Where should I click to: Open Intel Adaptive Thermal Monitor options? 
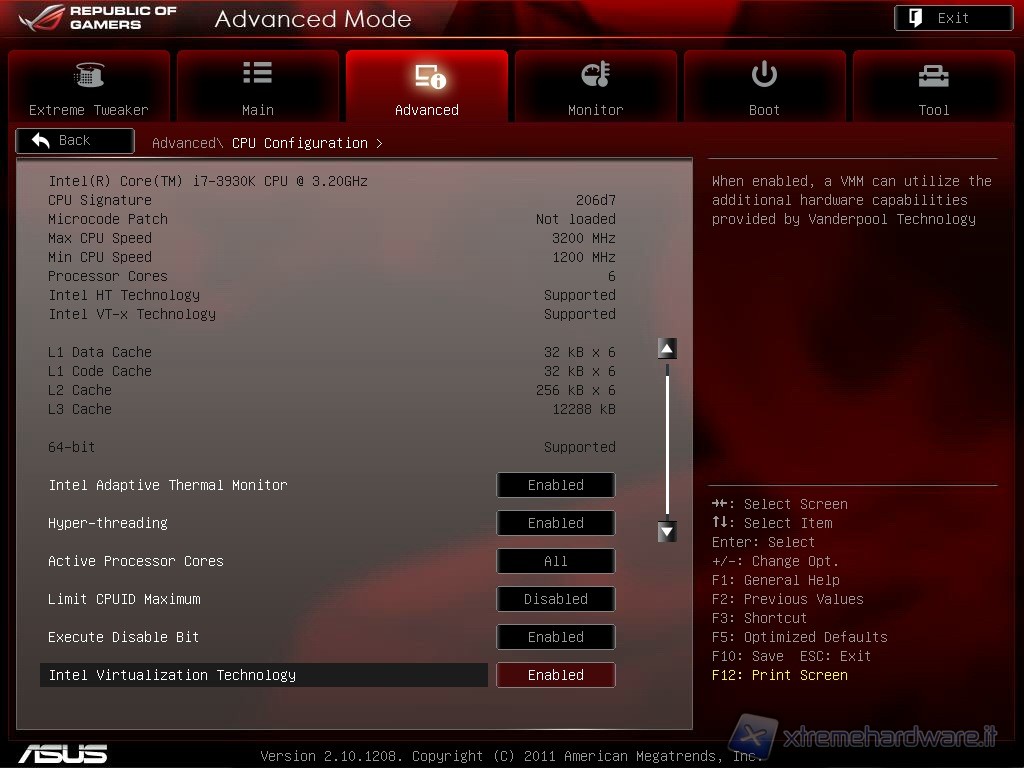pos(555,485)
